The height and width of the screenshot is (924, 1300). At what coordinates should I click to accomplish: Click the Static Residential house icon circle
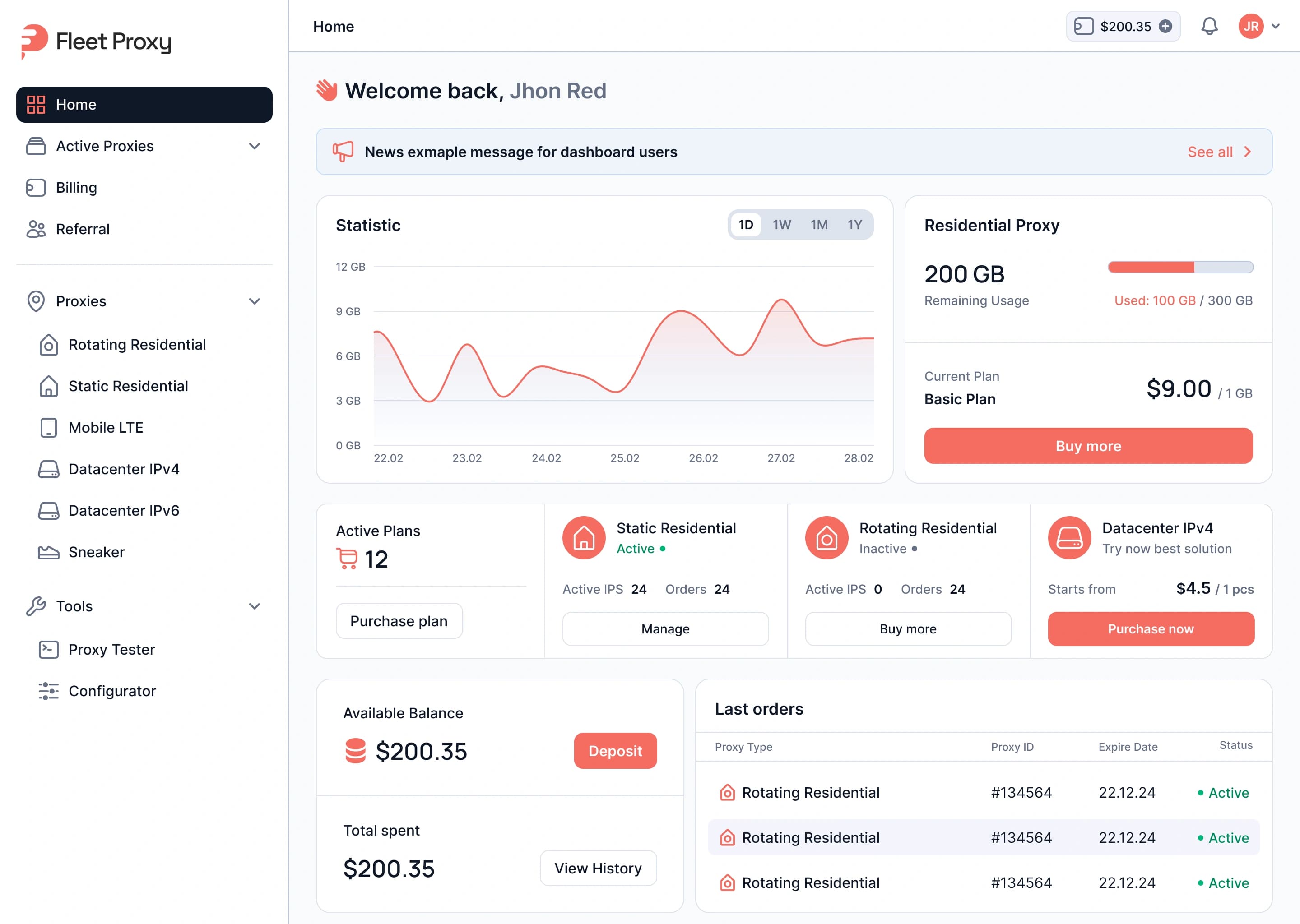coord(583,538)
